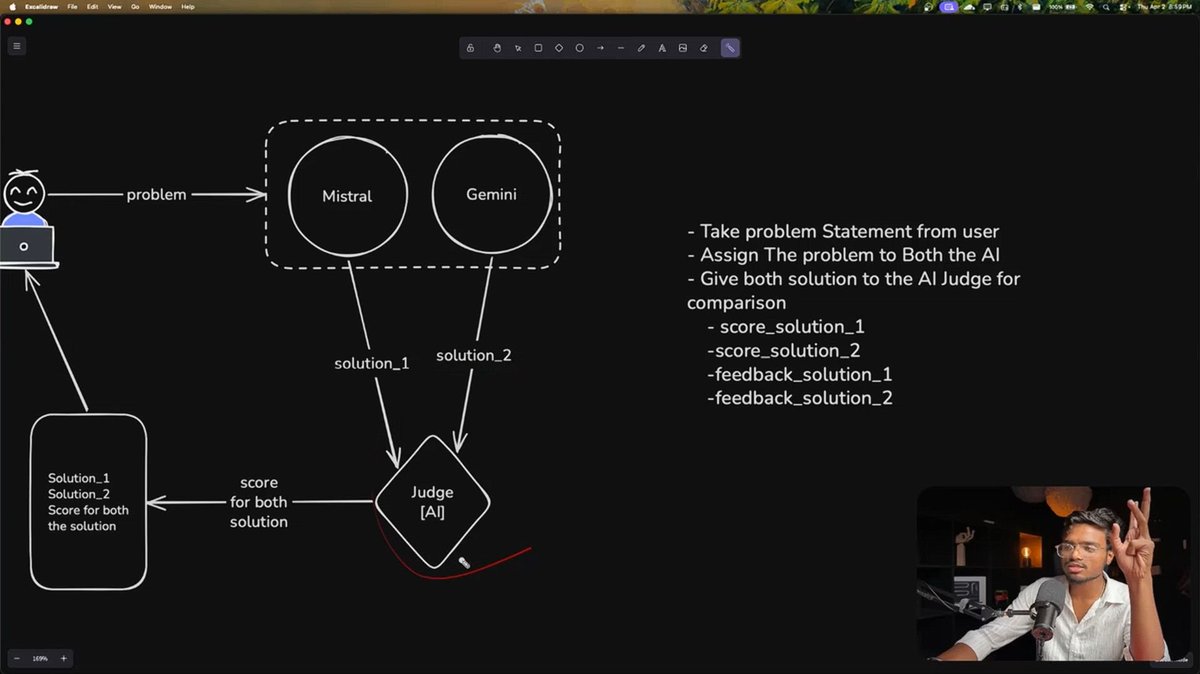Click the date and time display

[1165, 7]
